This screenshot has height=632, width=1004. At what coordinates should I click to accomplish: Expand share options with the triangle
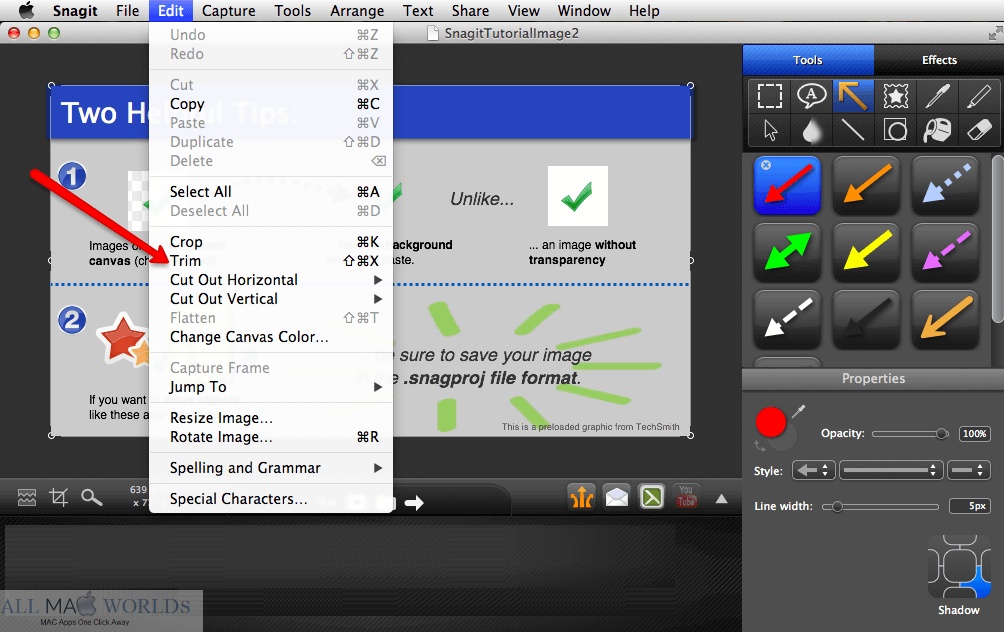point(722,499)
